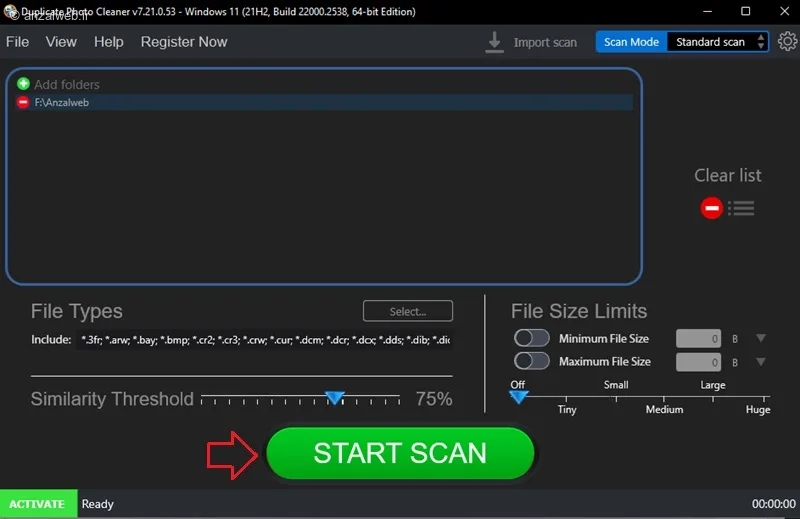The height and width of the screenshot is (519, 800).
Task: Expand the Maximum File Size unit dropdown
Action: coord(761,362)
